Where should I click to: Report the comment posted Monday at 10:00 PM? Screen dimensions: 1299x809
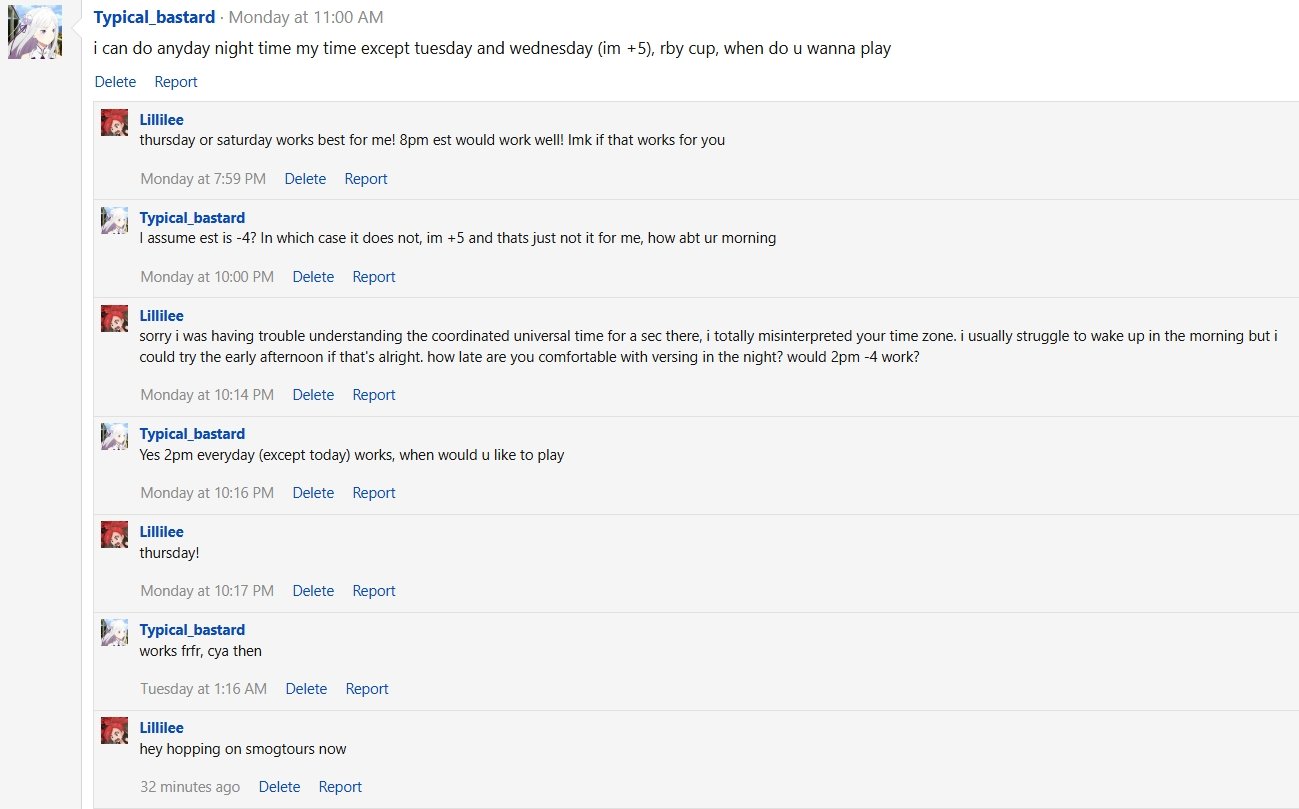tap(374, 277)
